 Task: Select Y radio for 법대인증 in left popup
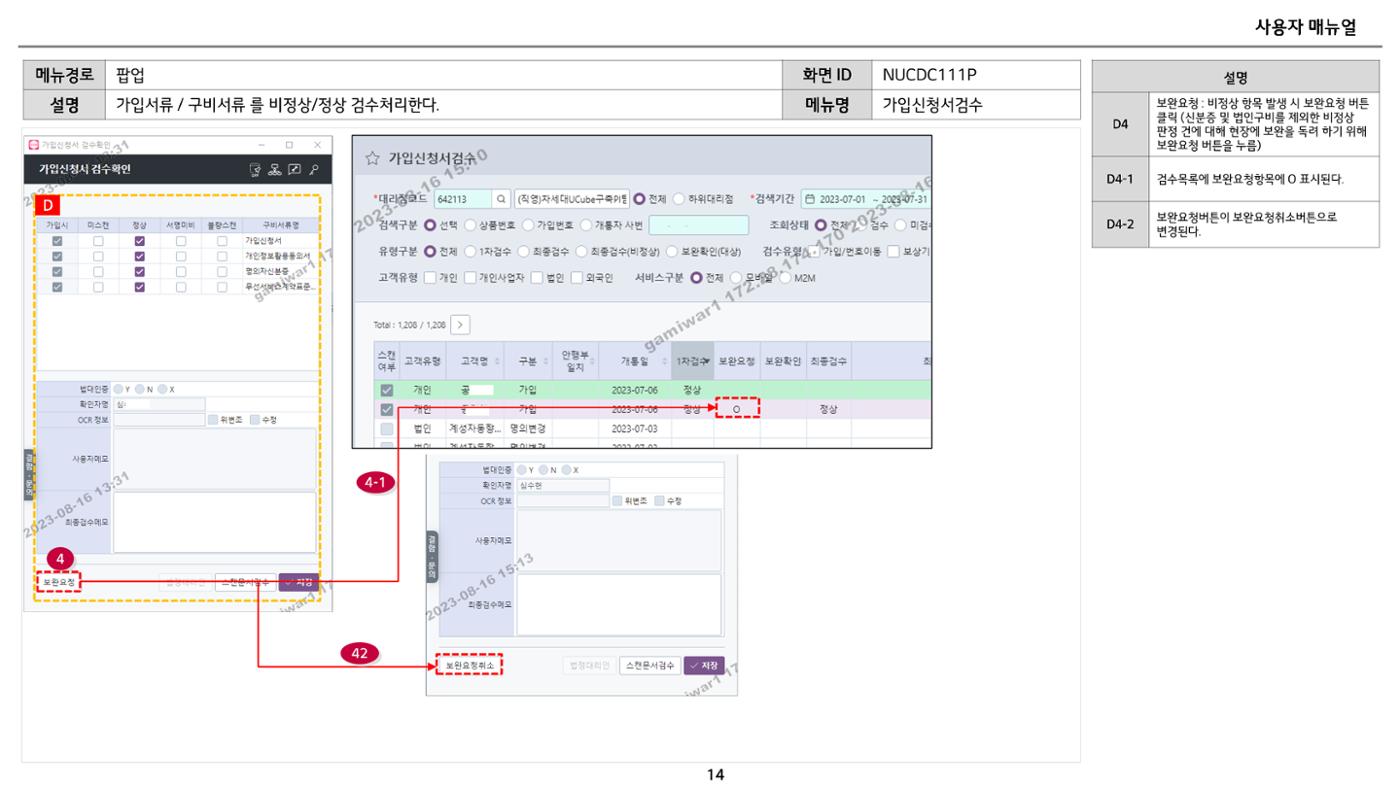[116, 391]
